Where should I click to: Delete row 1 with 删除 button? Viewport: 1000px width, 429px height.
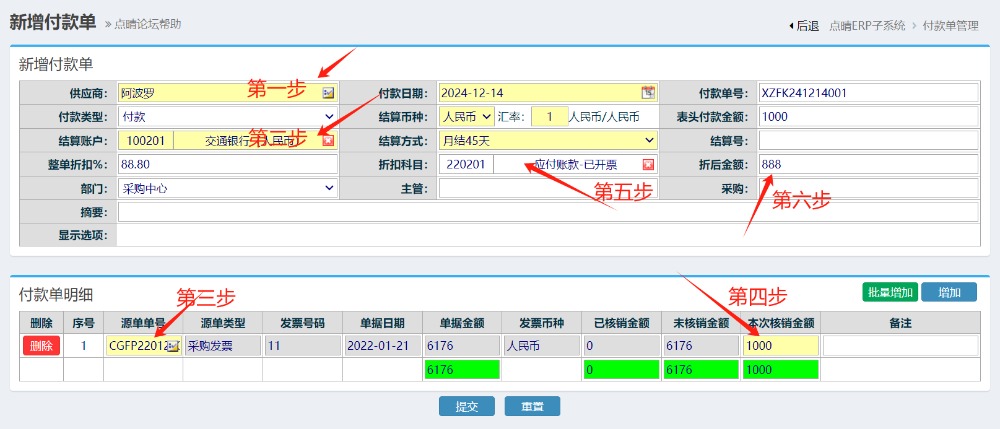click(x=41, y=346)
